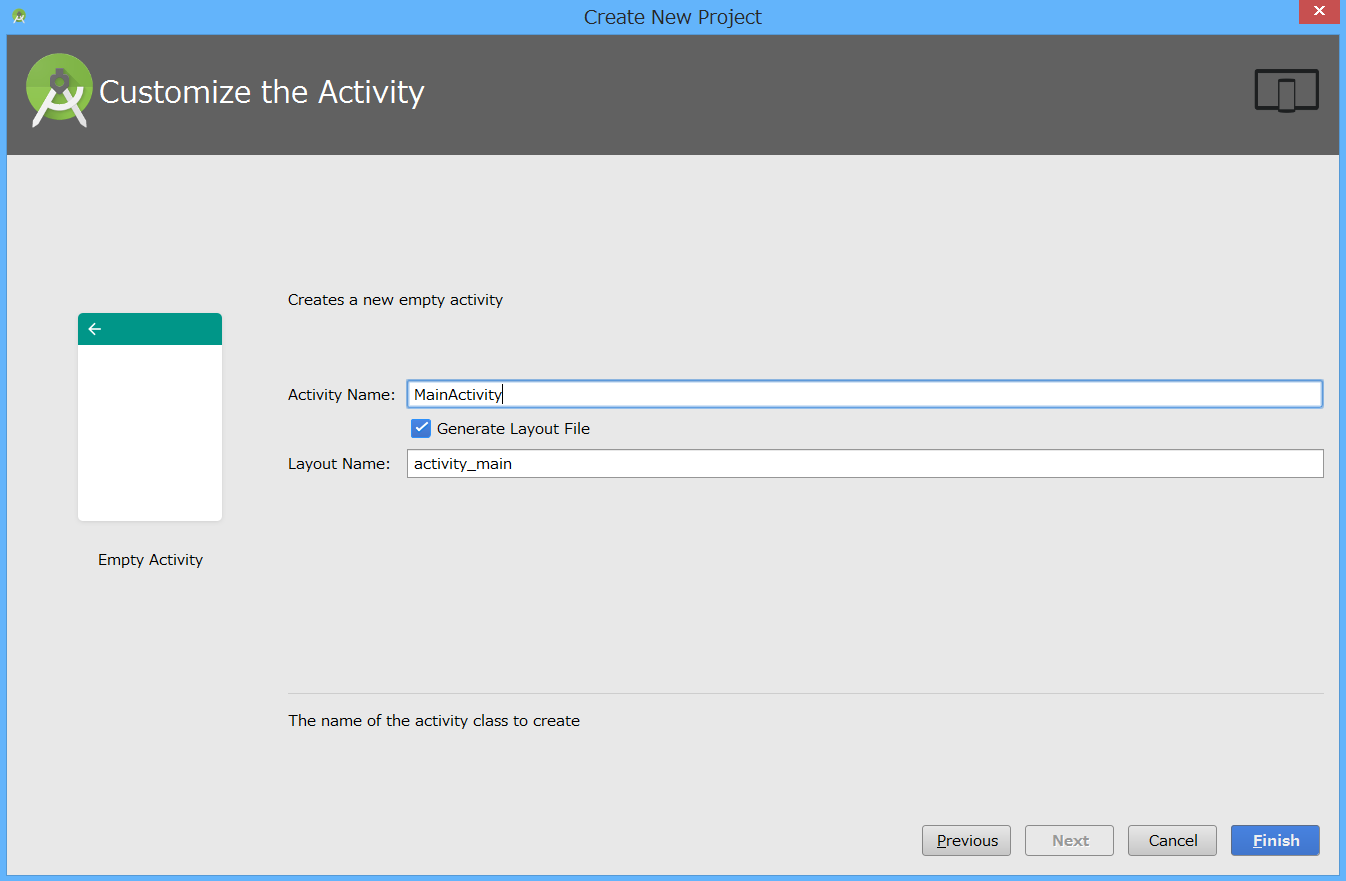Click the activity class help text at the bottom
Image resolution: width=1346 pixels, height=881 pixels.
point(433,721)
